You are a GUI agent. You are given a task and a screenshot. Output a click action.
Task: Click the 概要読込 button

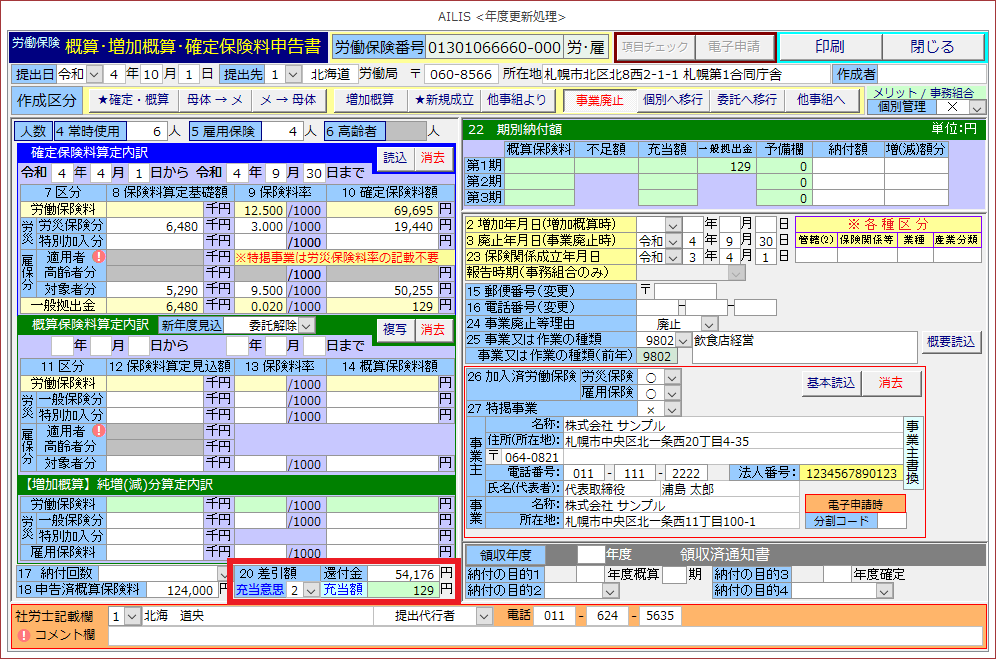click(x=950, y=341)
